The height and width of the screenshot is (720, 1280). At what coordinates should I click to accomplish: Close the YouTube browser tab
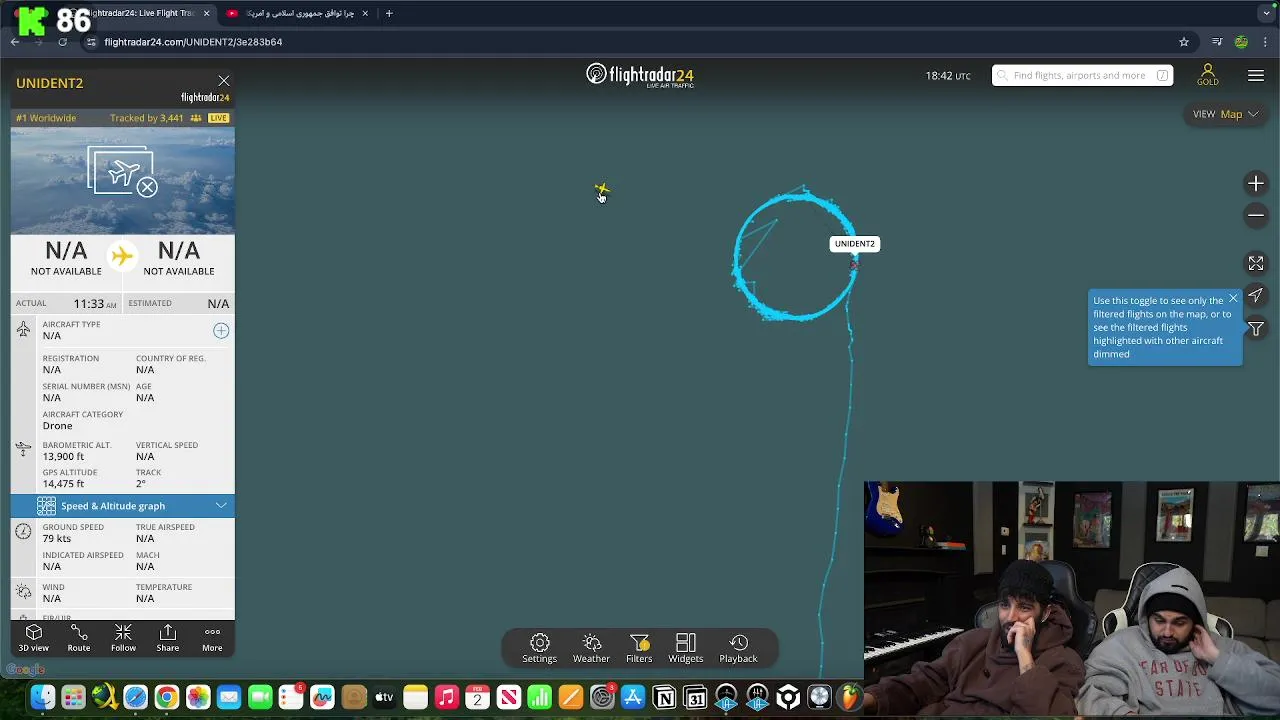pos(365,14)
